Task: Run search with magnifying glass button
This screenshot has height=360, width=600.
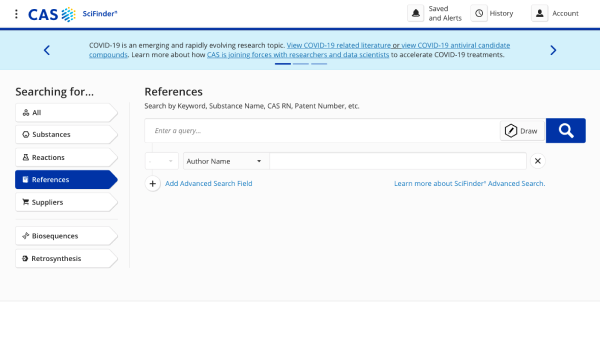Action: tap(566, 130)
